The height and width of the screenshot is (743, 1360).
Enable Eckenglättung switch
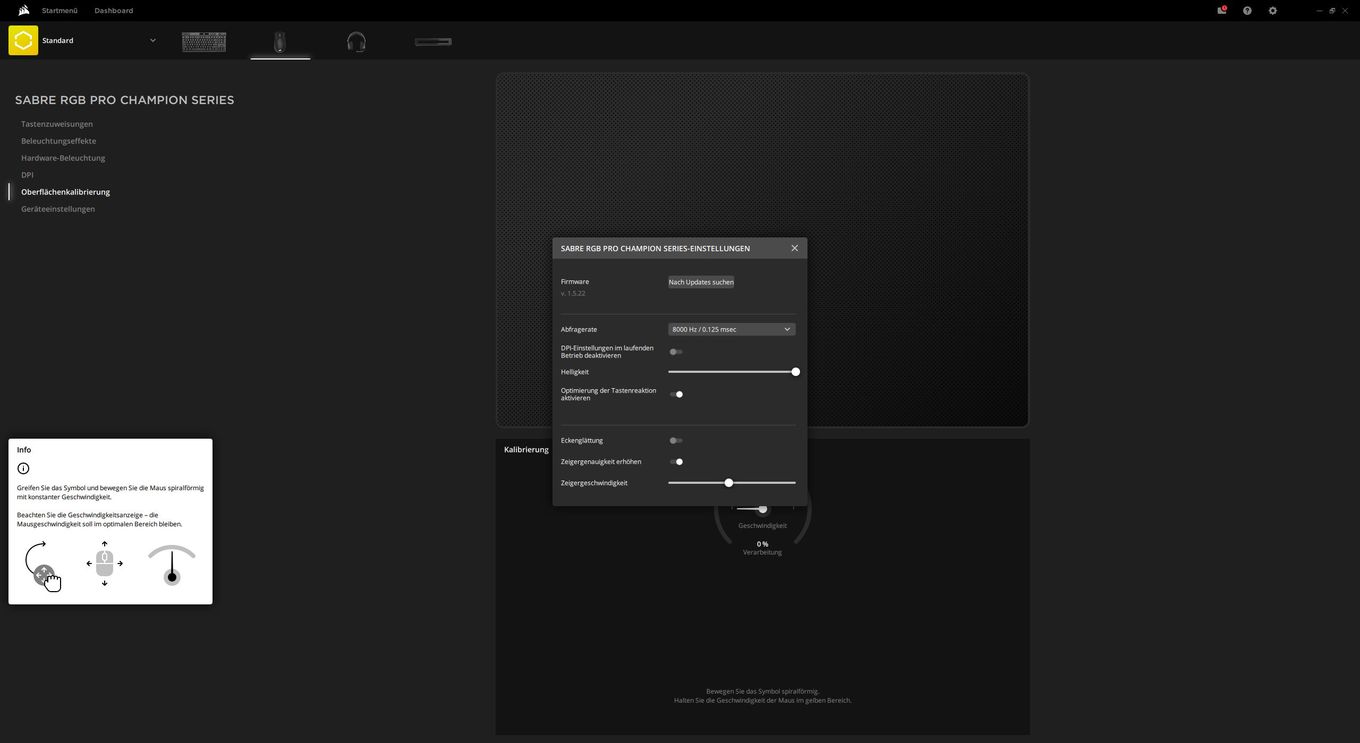676,440
